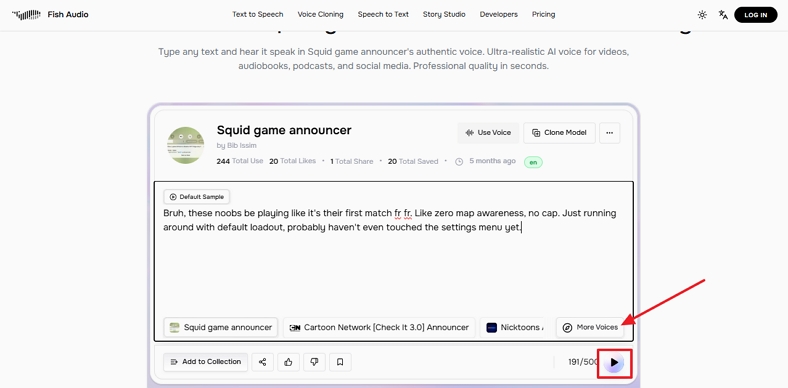Click the bookmark save icon
The image size is (788, 388).
(340, 362)
